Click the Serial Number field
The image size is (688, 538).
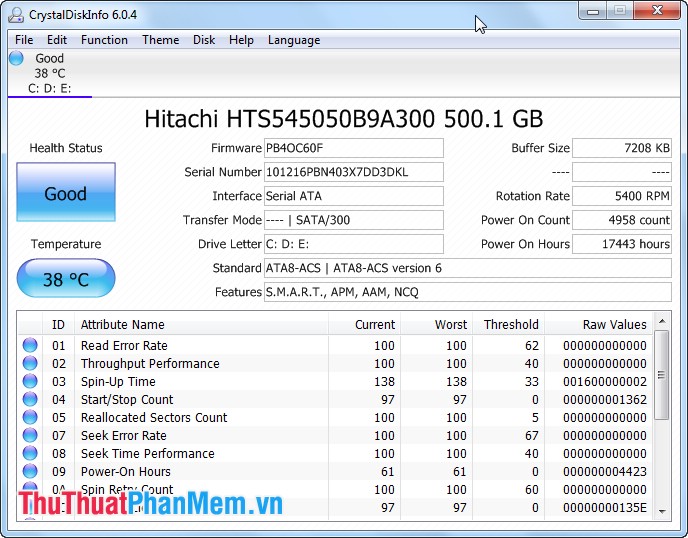(354, 172)
